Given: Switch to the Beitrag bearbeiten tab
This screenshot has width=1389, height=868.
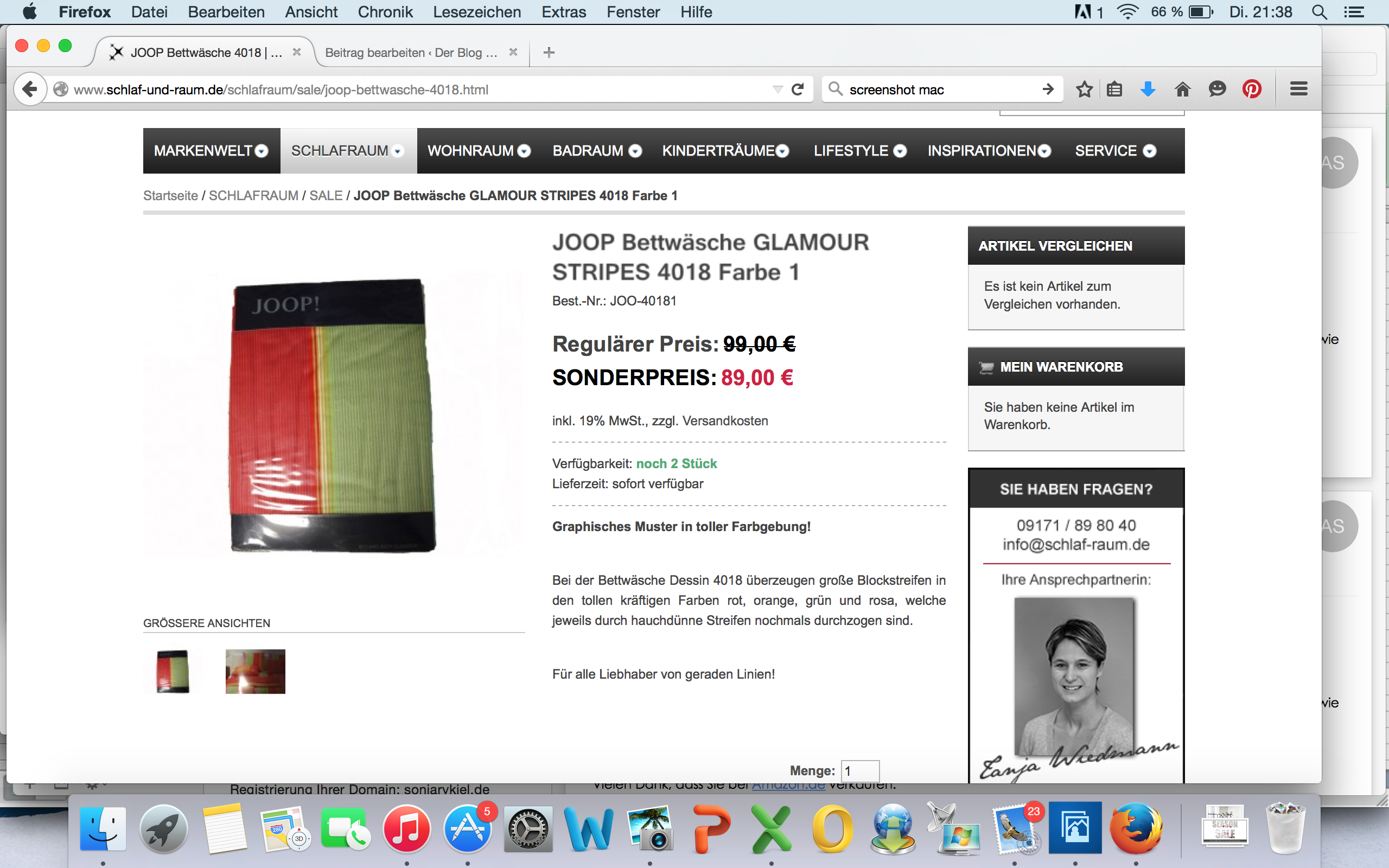Looking at the screenshot, I should coord(411,52).
